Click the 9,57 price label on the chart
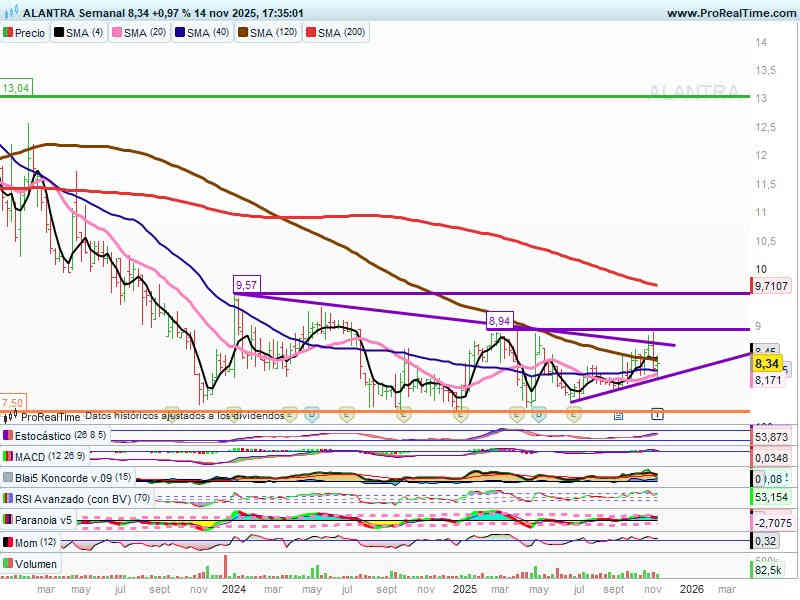Image resolution: width=800 pixels, height=600 pixels. 246,285
